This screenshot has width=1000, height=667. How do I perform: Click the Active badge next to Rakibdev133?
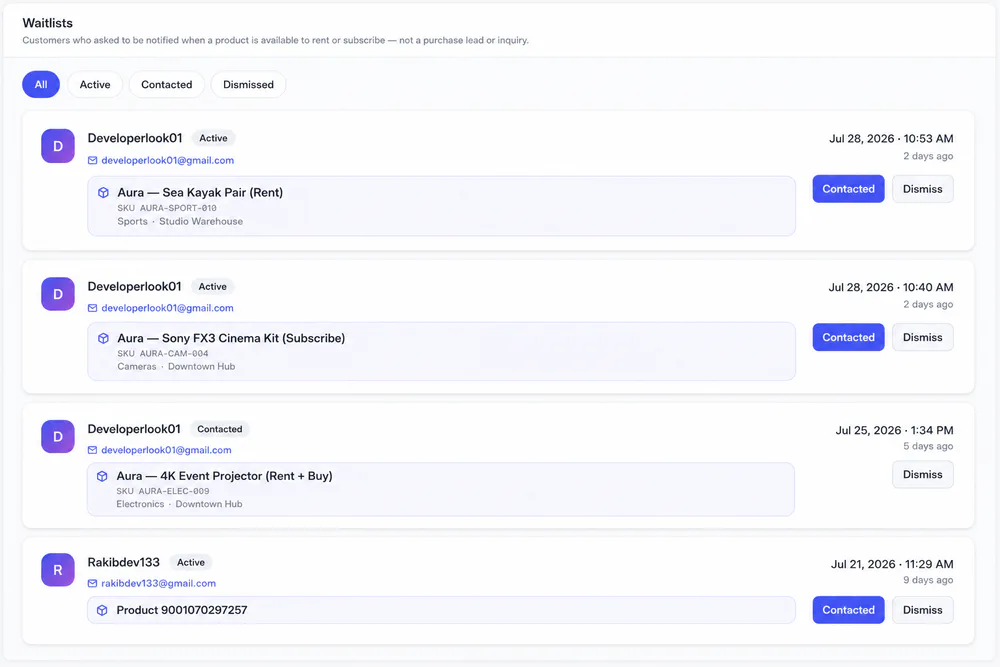(x=191, y=562)
